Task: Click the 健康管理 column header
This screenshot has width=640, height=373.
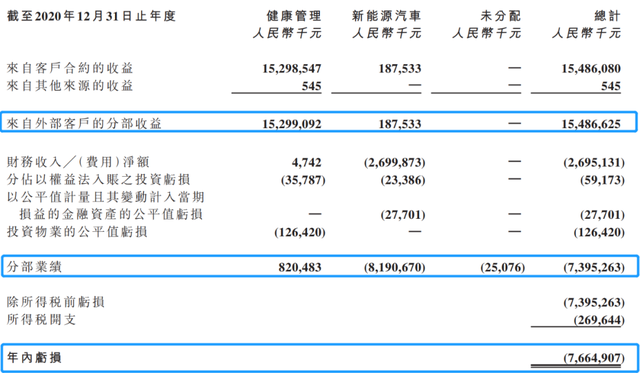Action: (x=294, y=16)
